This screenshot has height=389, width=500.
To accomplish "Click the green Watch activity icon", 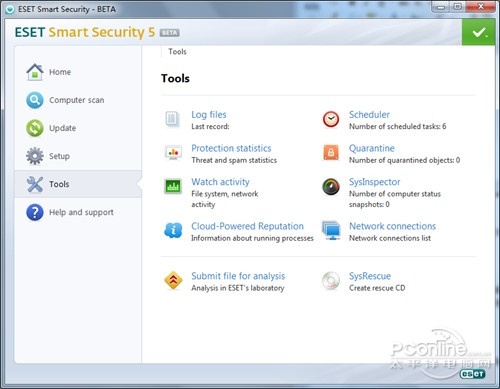I will (173, 186).
